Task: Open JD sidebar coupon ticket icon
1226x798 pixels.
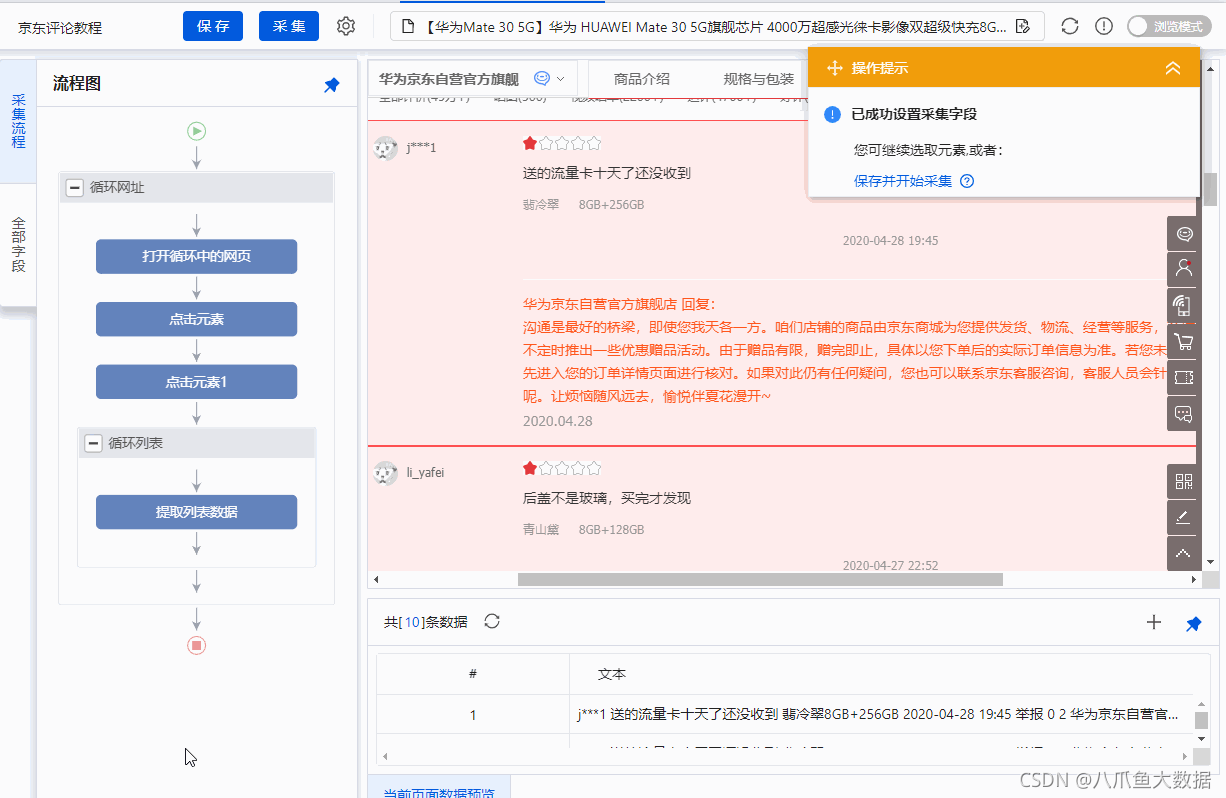Action: tap(1184, 377)
